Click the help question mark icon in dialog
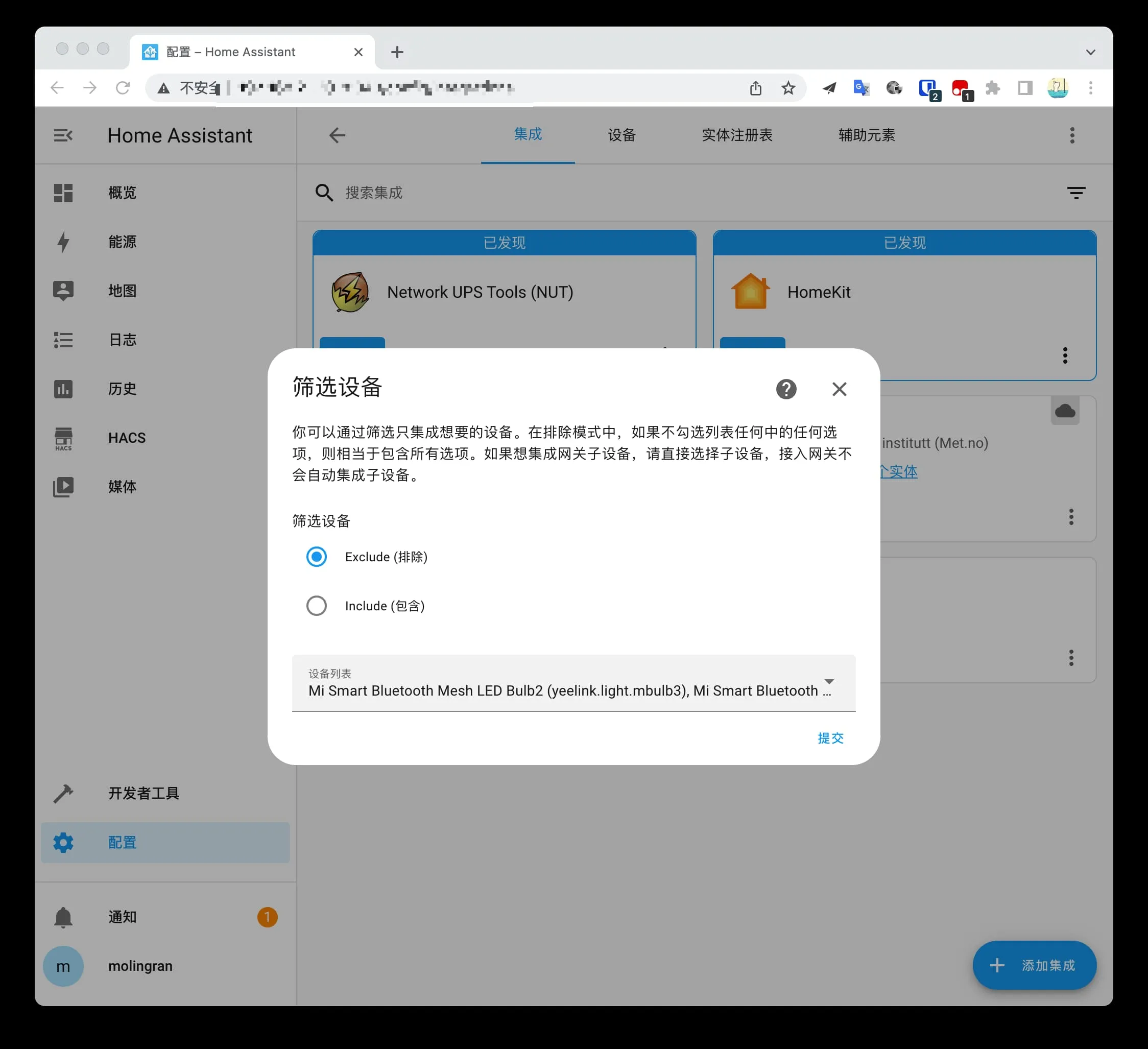 (786, 389)
